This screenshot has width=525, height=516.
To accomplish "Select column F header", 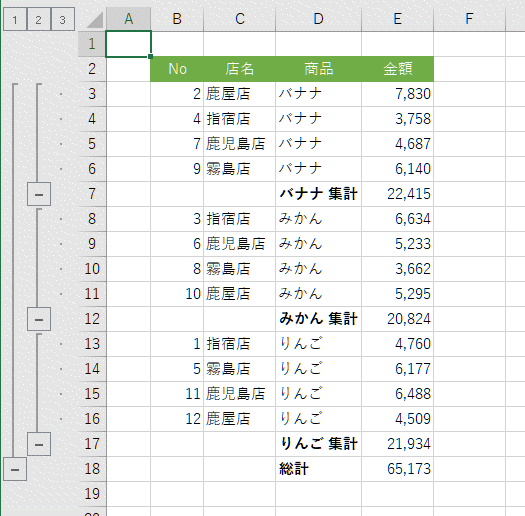I will click(469, 19).
